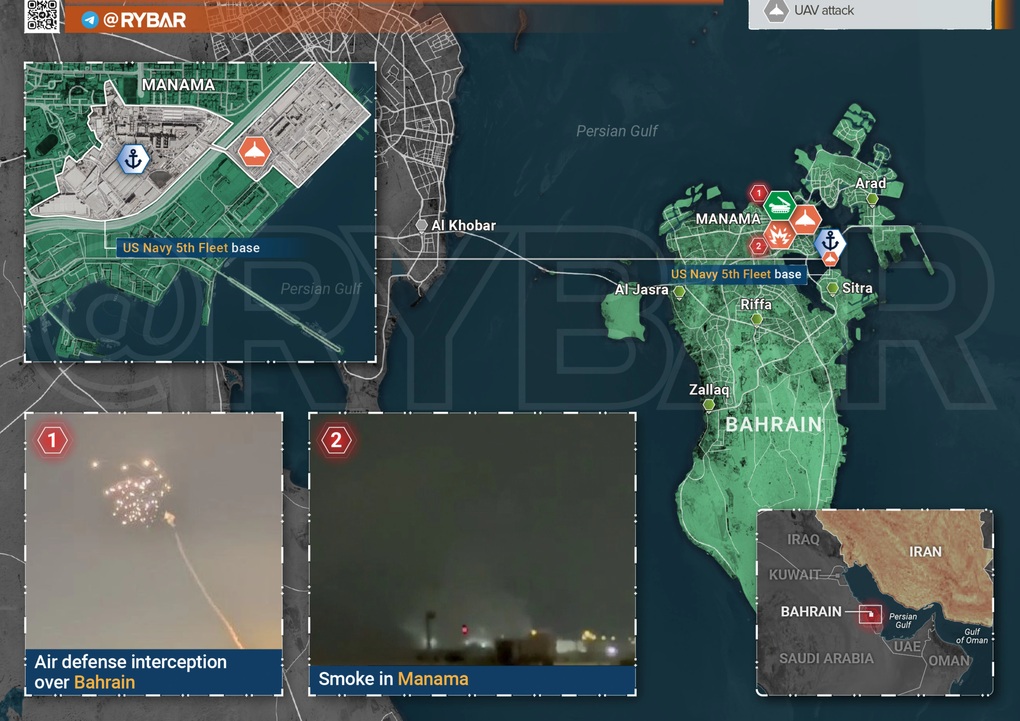Click the anchor icon on the main map
This screenshot has height=721, width=1020.
click(x=829, y=241)
